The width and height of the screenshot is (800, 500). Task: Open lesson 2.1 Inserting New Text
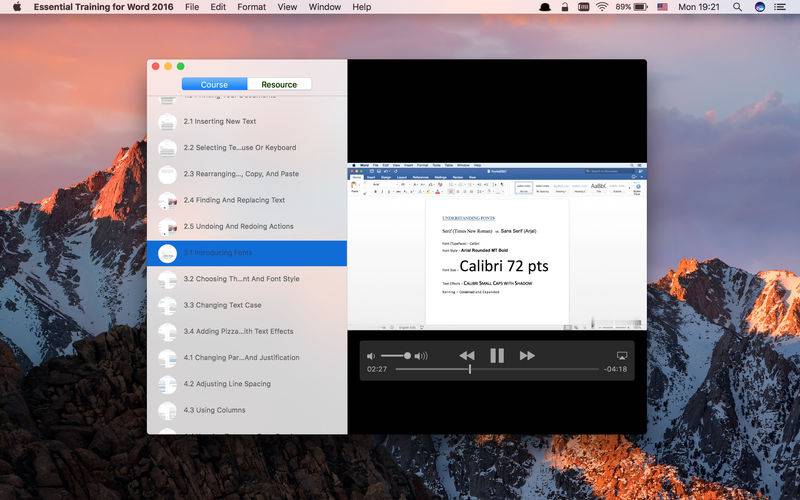click(x=247, y=121)
